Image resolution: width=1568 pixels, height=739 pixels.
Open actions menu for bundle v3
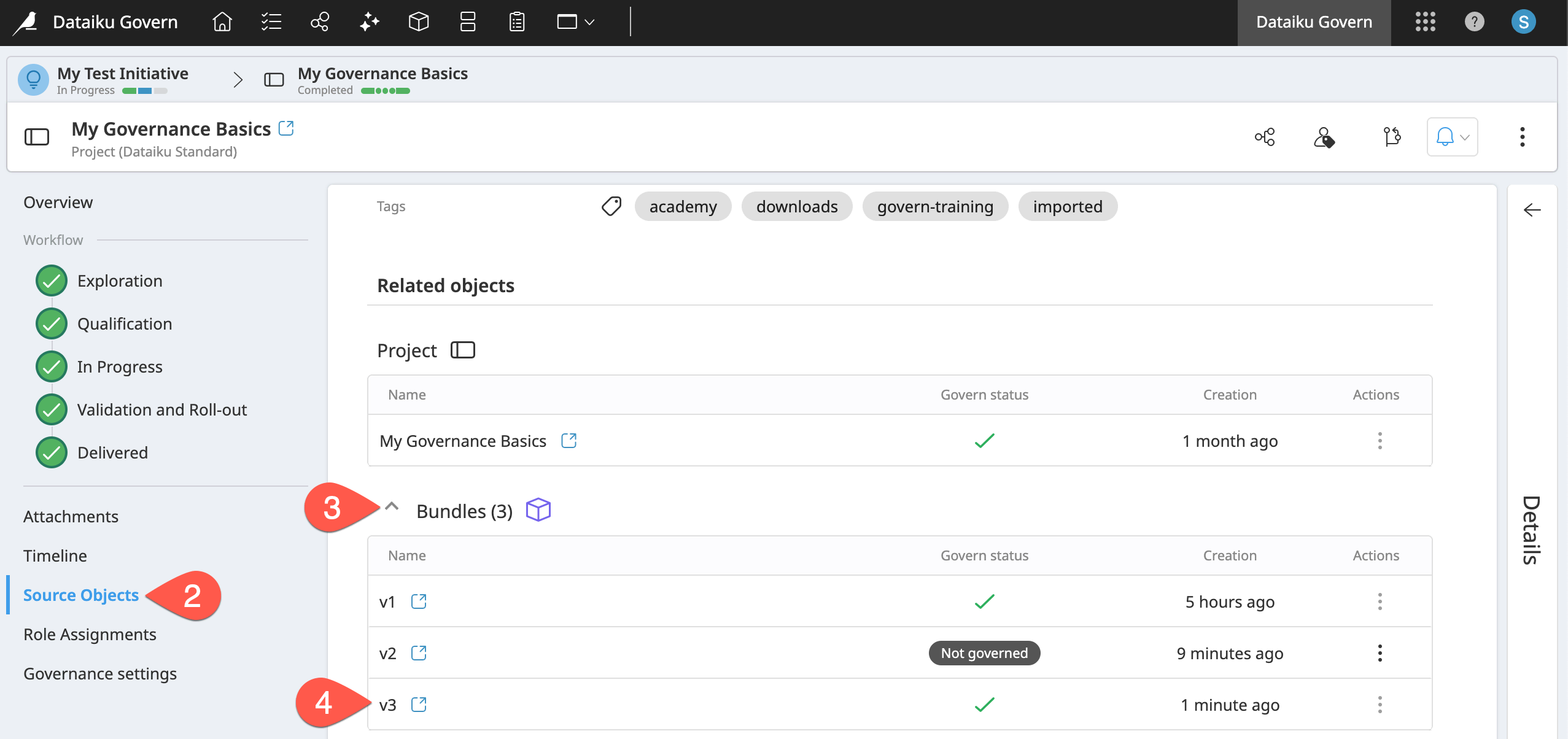pyautogui.click(x=1380, y=705)
